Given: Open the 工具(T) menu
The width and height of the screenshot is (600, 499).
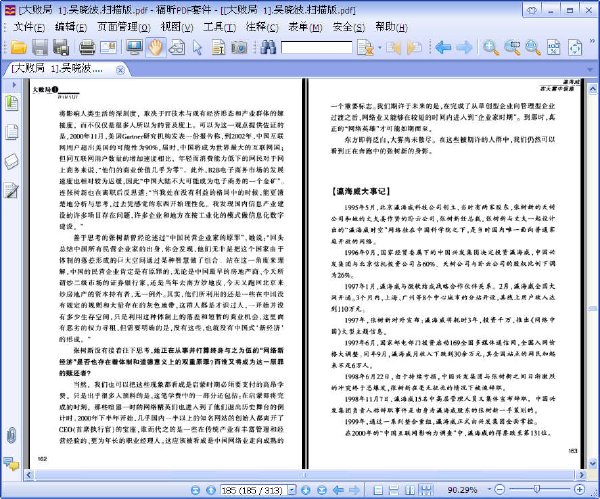Looking at the screenshot, I should [220, 27].
